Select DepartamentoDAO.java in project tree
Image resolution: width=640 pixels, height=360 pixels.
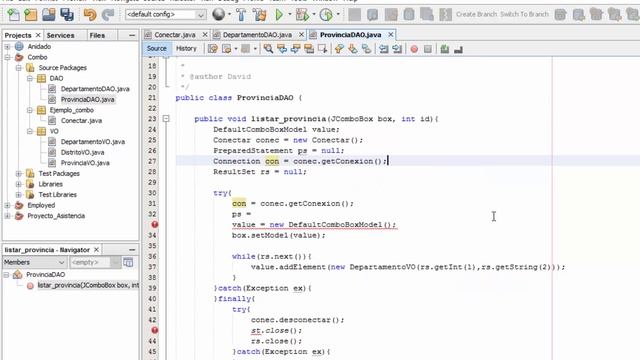coord(95,89)
